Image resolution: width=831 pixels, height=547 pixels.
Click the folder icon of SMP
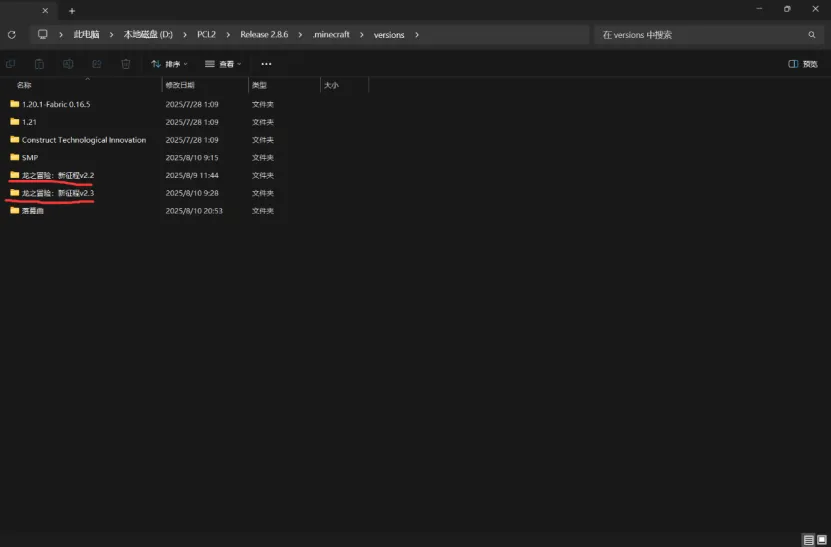tap(14, 157)
